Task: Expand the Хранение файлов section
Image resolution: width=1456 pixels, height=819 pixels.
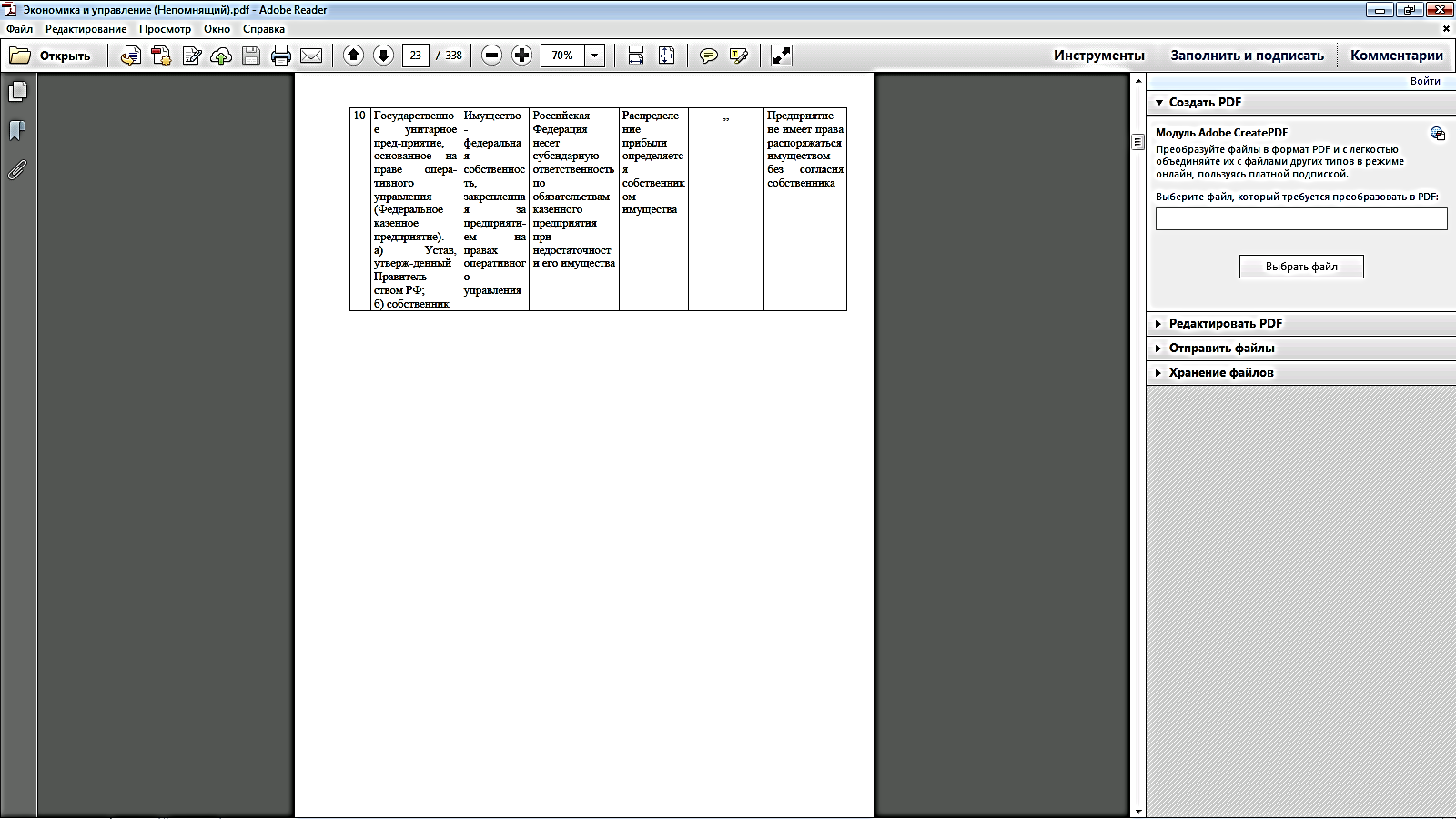Action: [1300, 373]
